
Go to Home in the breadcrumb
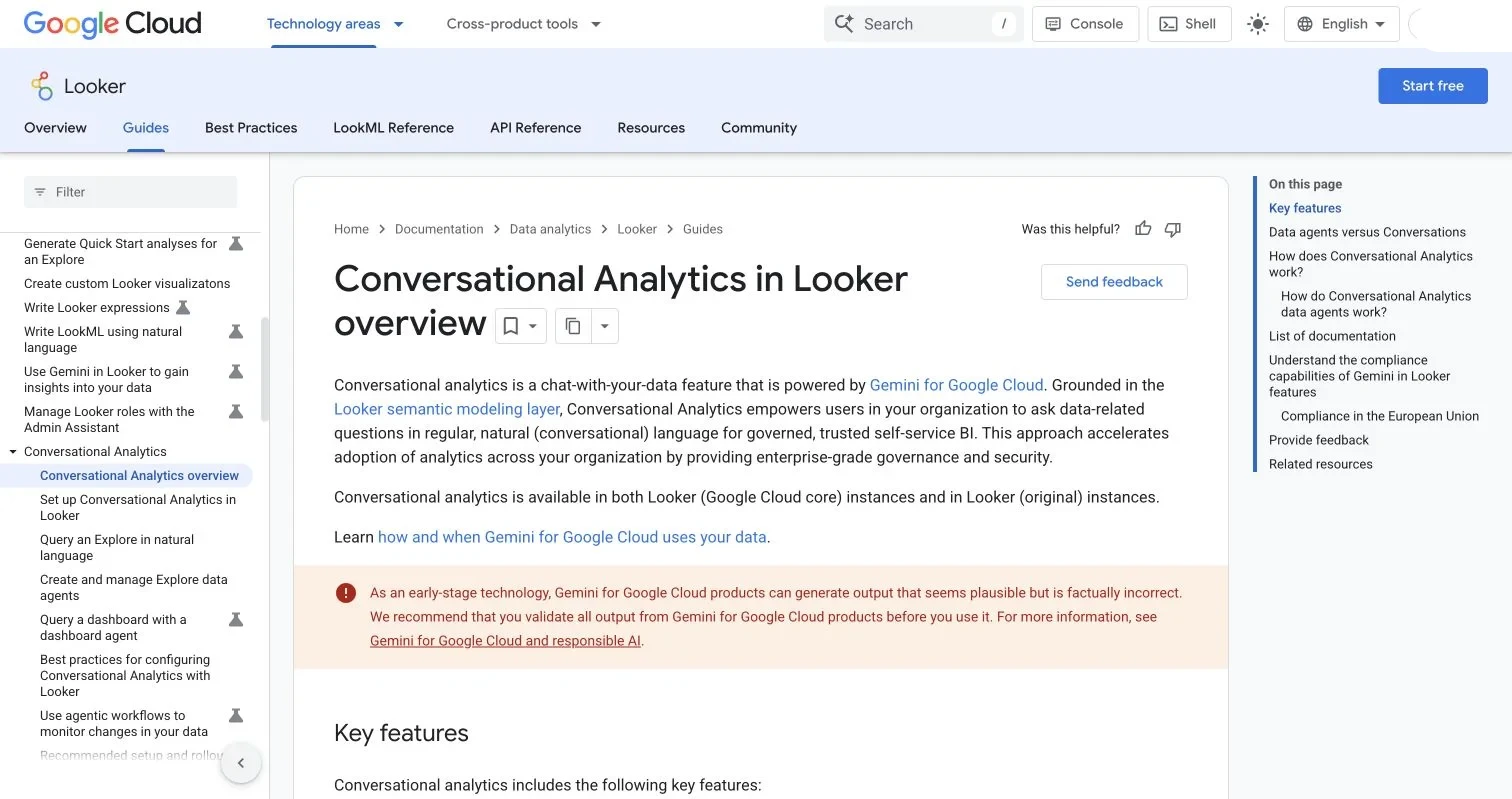tap(351, 229)
